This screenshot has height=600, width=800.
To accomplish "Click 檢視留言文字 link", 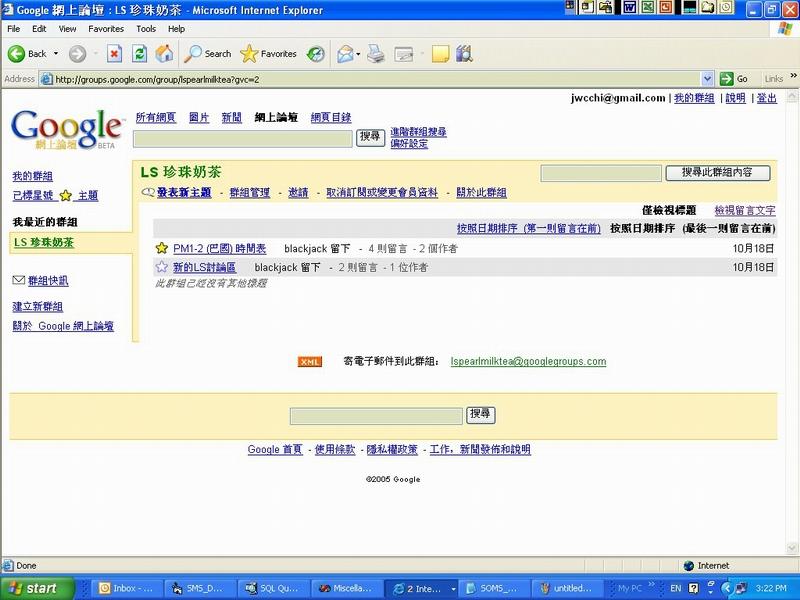I will pyautogui.click(x=745, y=210).
